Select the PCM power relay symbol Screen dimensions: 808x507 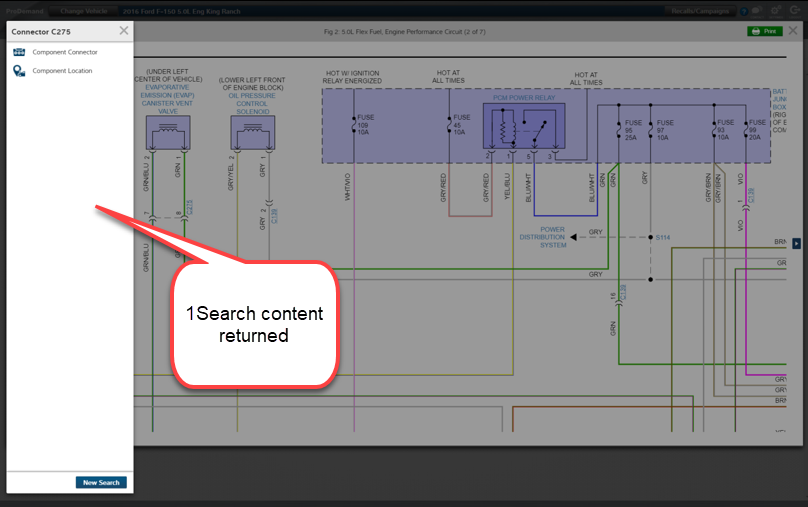point(523,128)
